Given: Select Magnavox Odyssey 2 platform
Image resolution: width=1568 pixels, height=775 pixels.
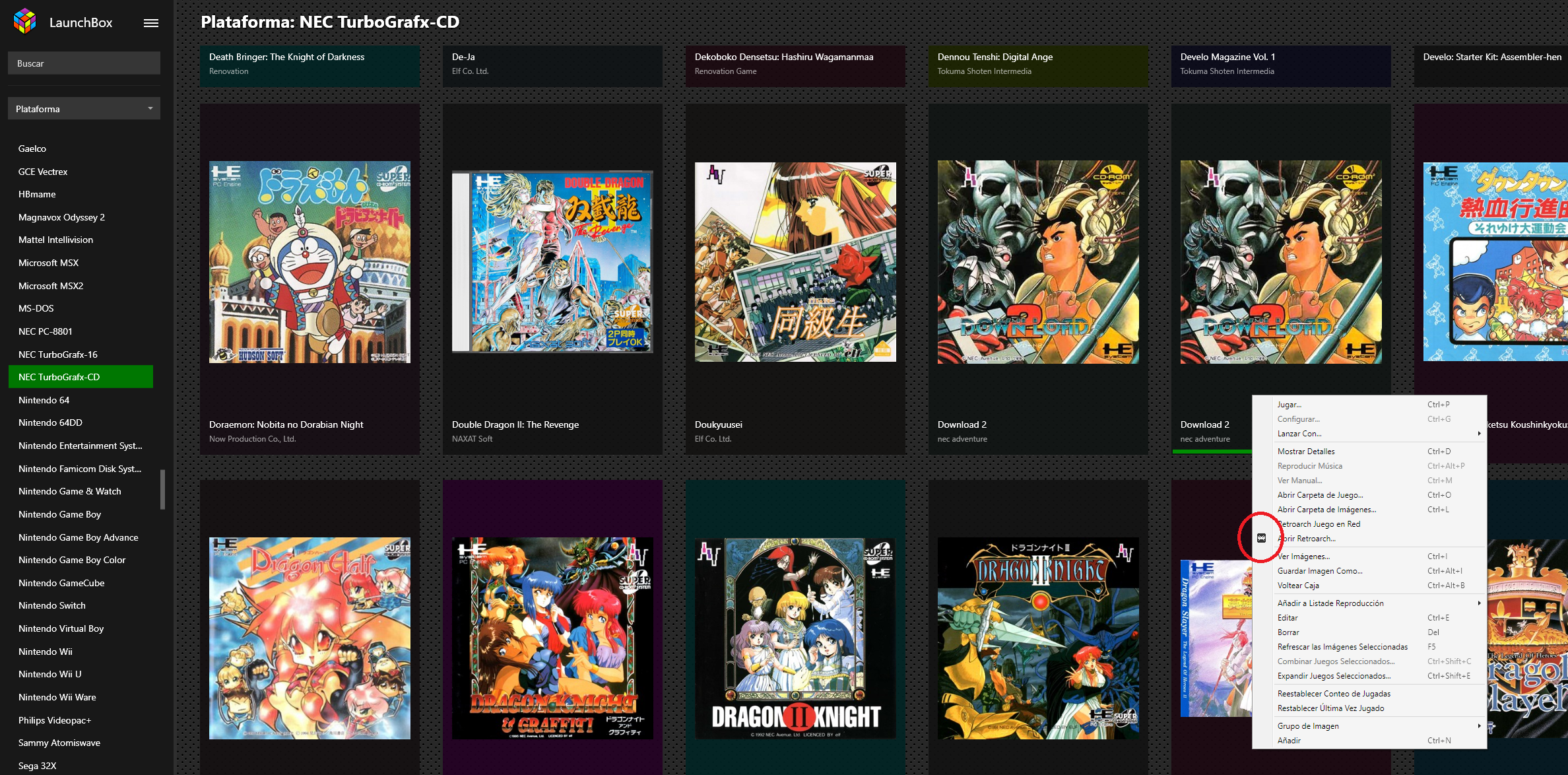Looking at the screenshot, I should 81,217.
